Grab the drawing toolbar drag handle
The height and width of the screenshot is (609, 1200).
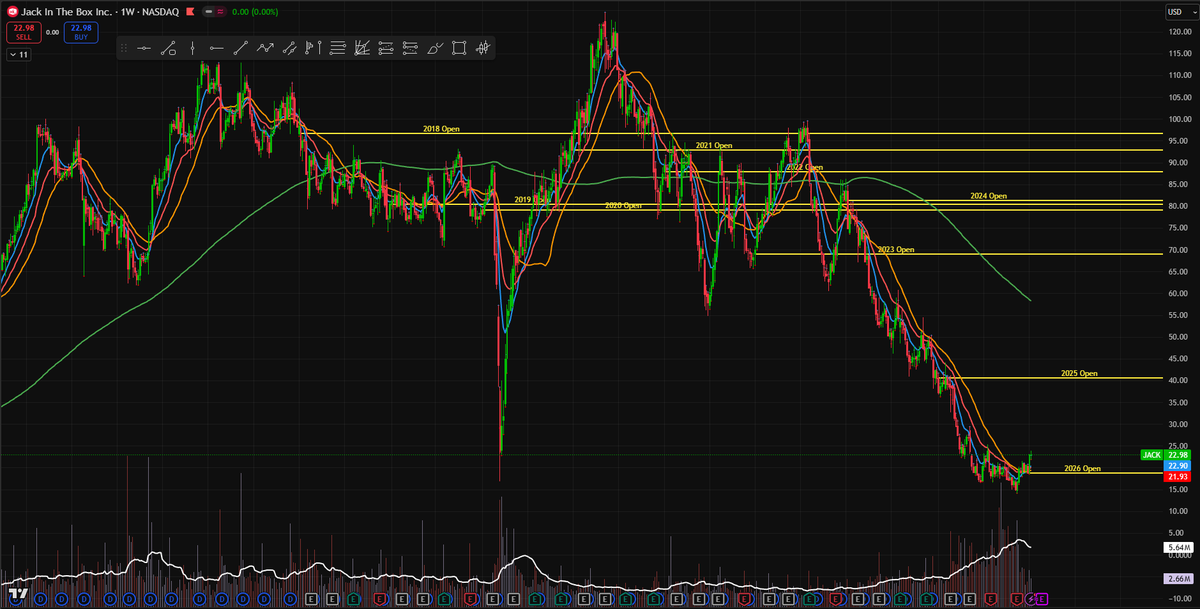point(124,48)
